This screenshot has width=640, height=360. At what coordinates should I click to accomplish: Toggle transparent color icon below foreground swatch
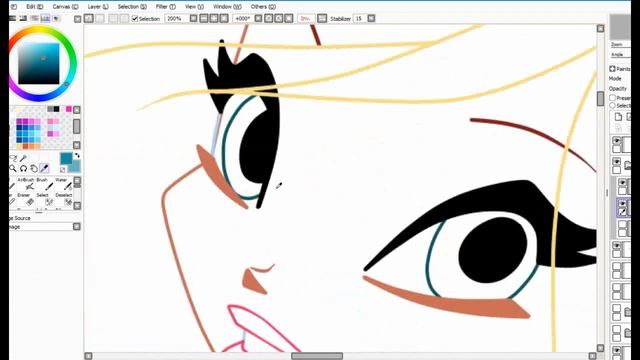(62, 169)
